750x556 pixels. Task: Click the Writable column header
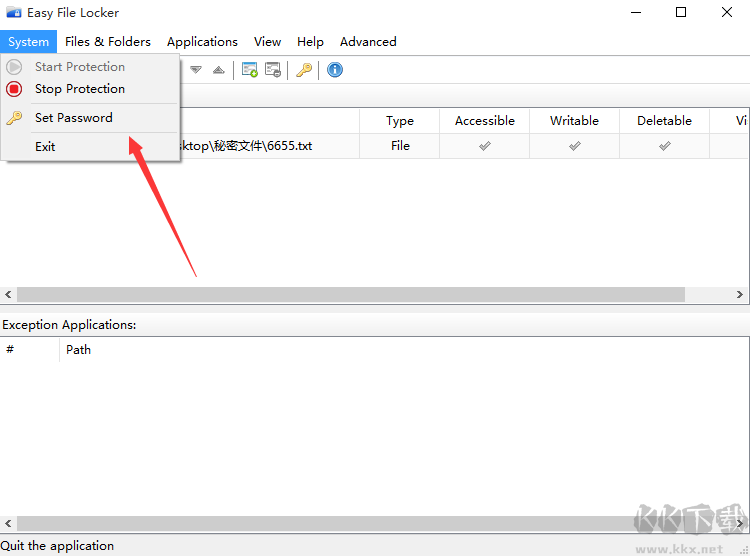pyautogui.click(x=574, y=121)
